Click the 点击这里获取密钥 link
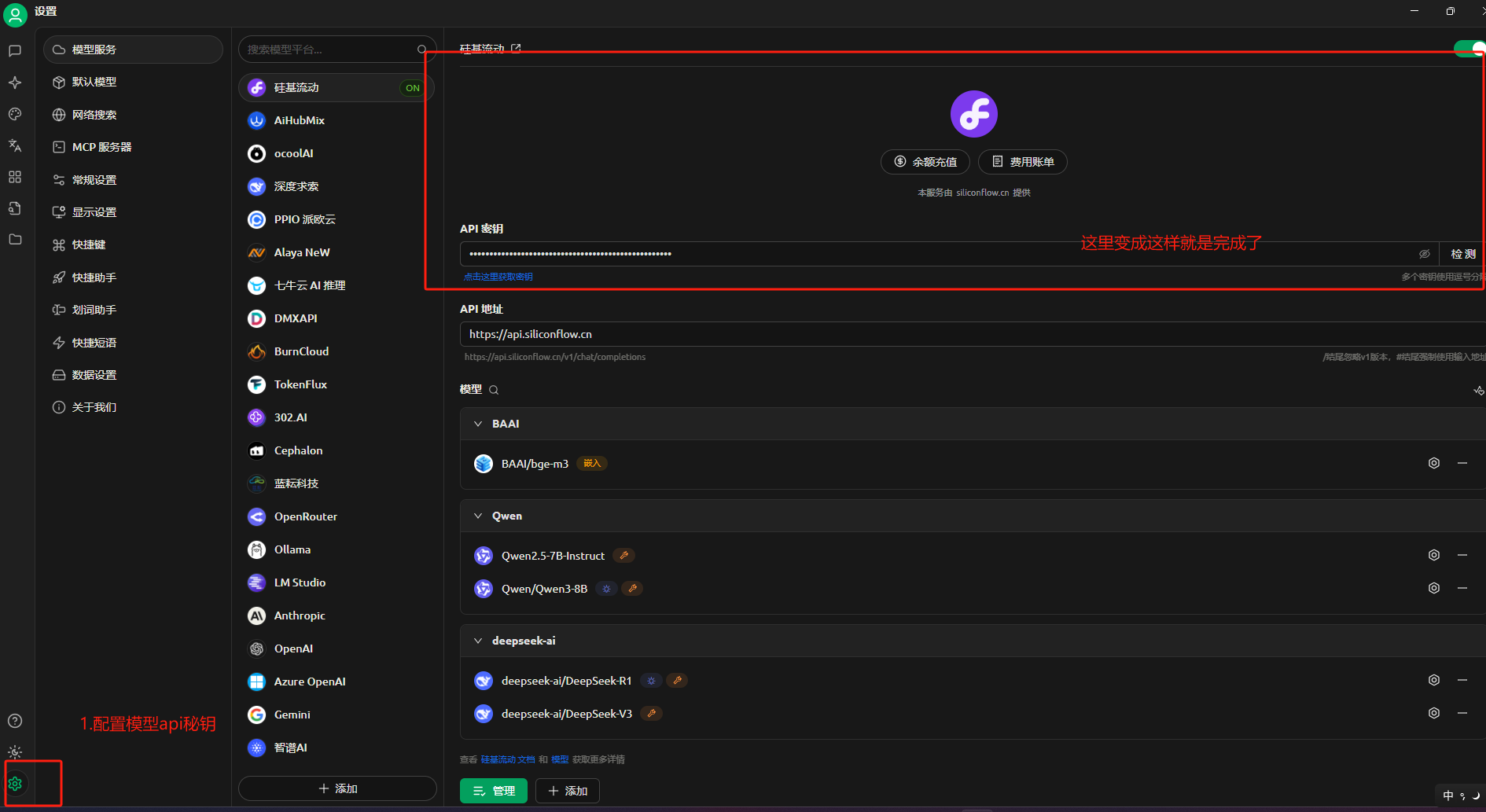1486x812 pixels. (498, 277)
